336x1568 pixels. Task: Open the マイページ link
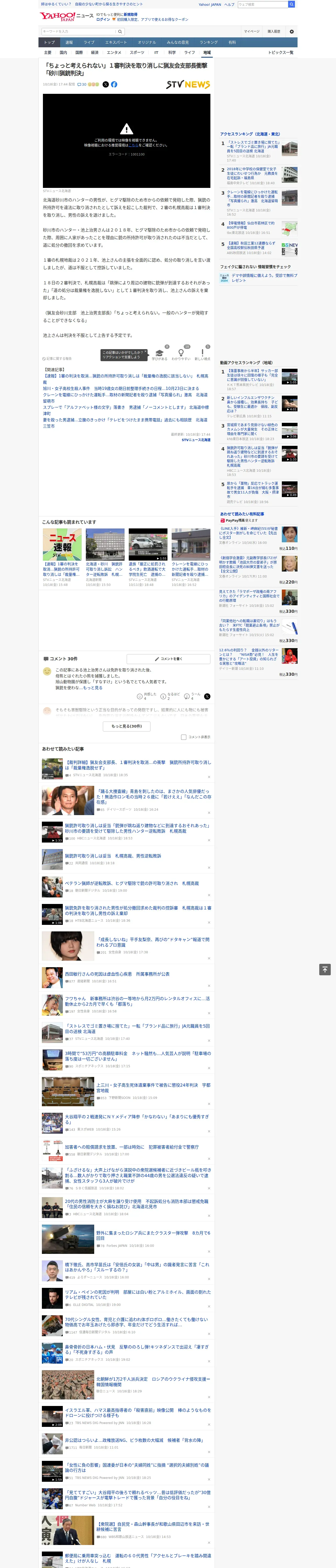pyautogui.click(x=252, y=32)
